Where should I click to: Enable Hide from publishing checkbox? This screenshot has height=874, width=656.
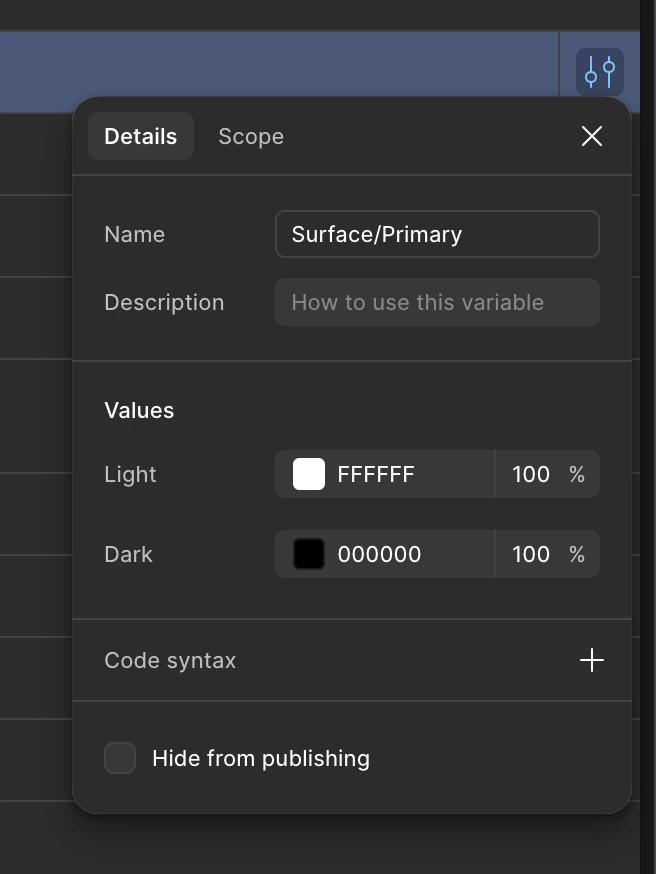[120, 758]
